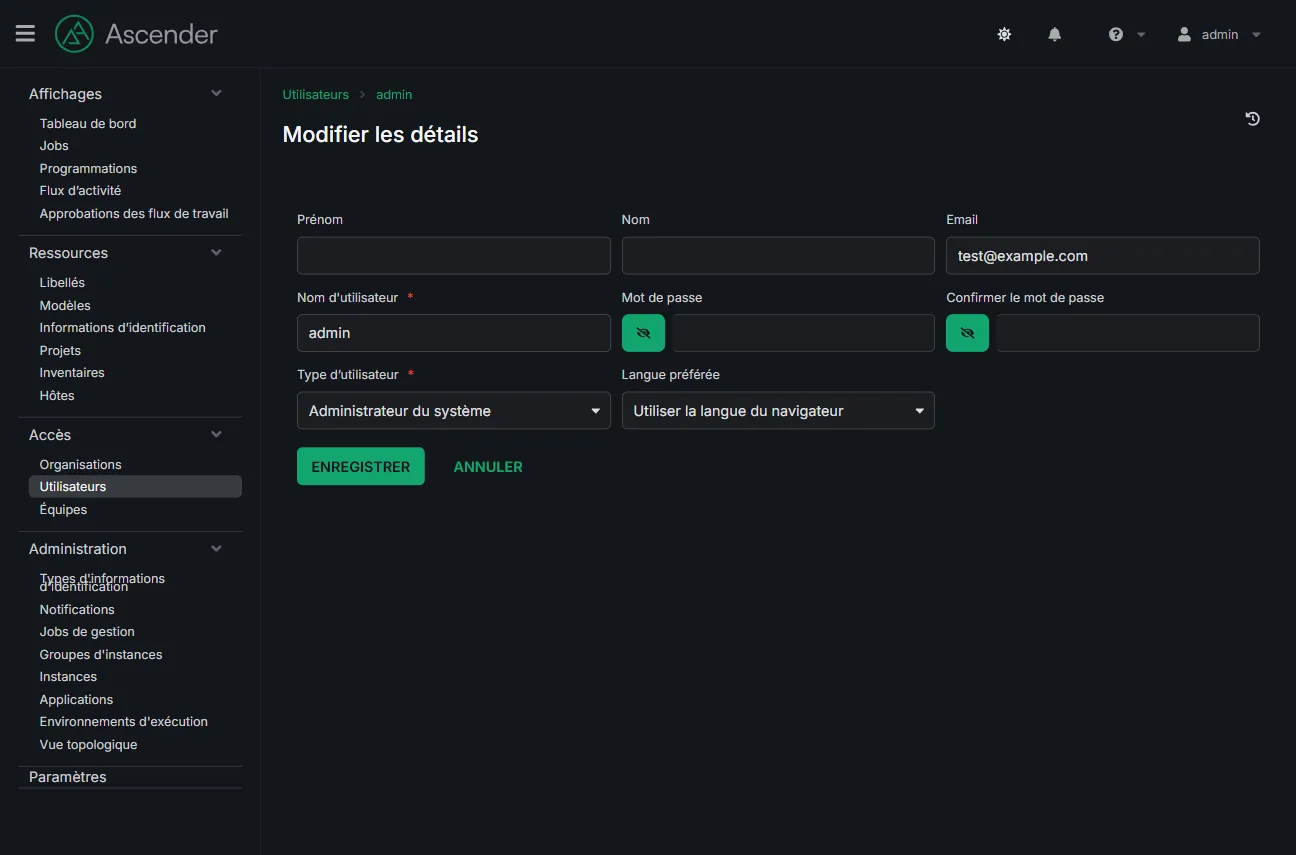This screenshot has width=1296, height=855.
Task: Focus the Nom d'utilisateur field
Action: coord(453,333)
